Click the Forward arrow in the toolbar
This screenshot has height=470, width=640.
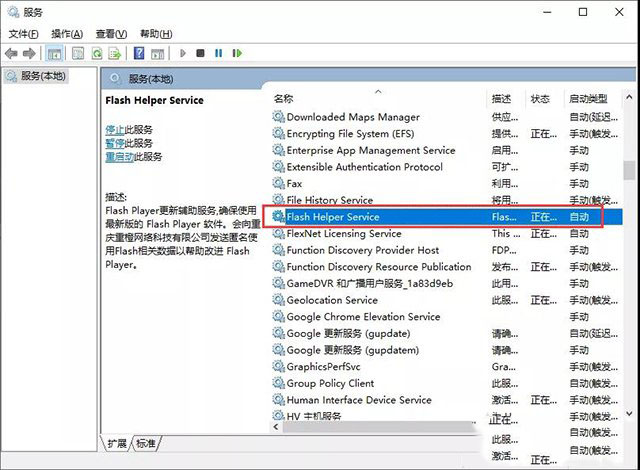click(x=29, y=53)
